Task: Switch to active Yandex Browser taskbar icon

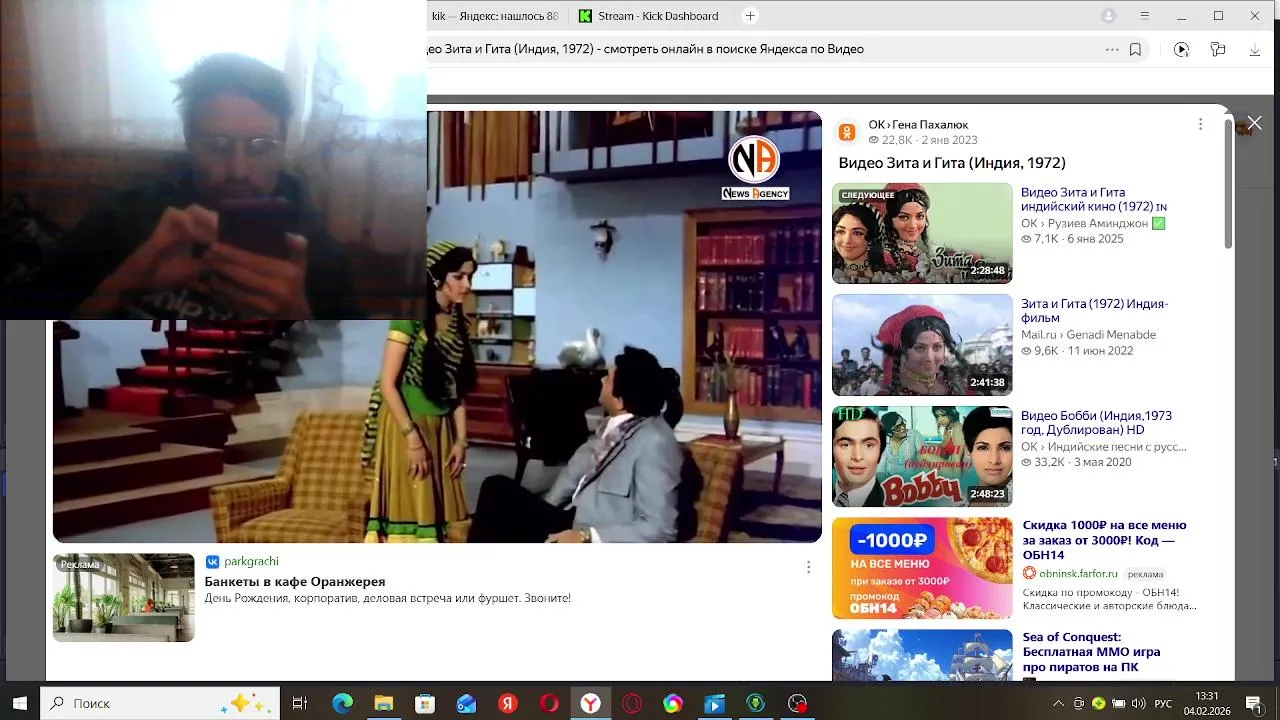Action: click(x=591, y=703)
